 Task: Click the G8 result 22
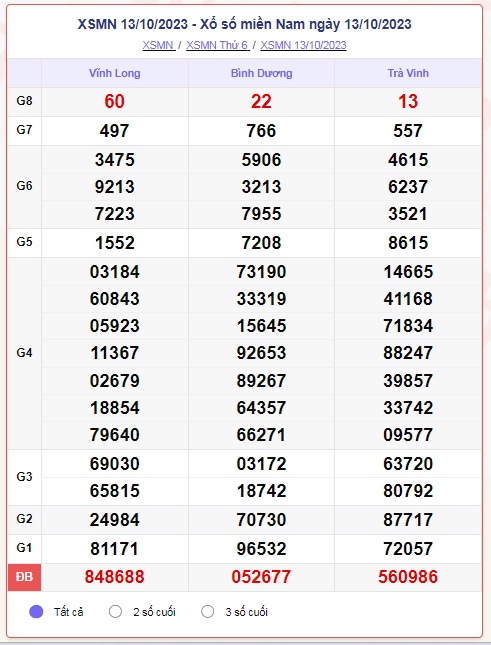click(x=261, y=102)
